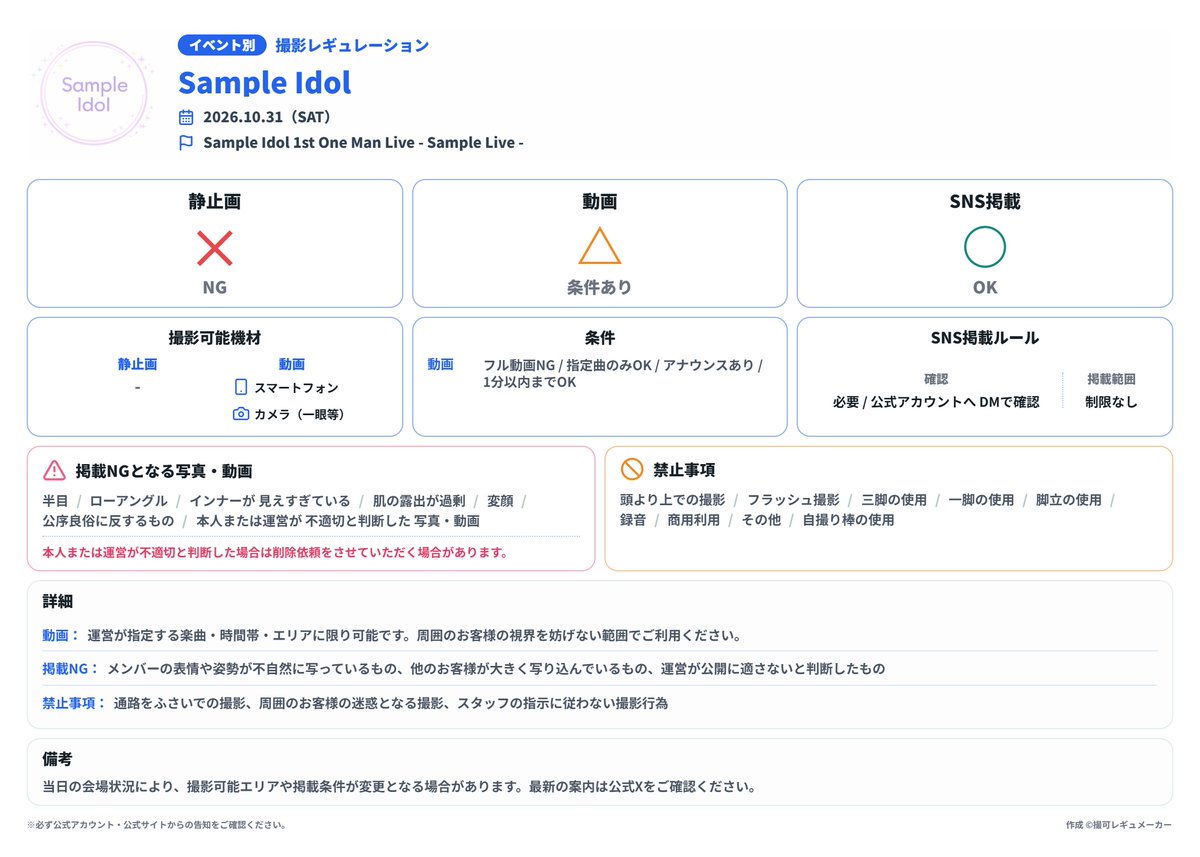Viewport: 1200px width, 857px height.
Task: Click the smartphone icon under 動画
Action: 241,388
